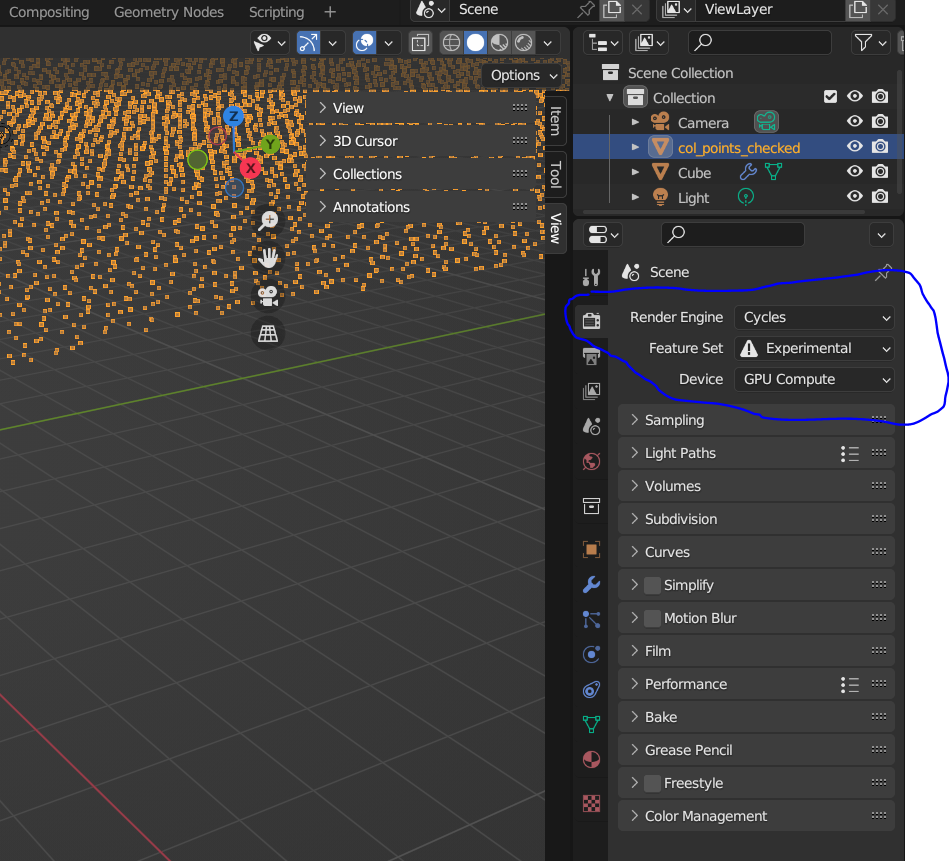
Task: Open the Render Engine dropdown
Action: (813, 317)
